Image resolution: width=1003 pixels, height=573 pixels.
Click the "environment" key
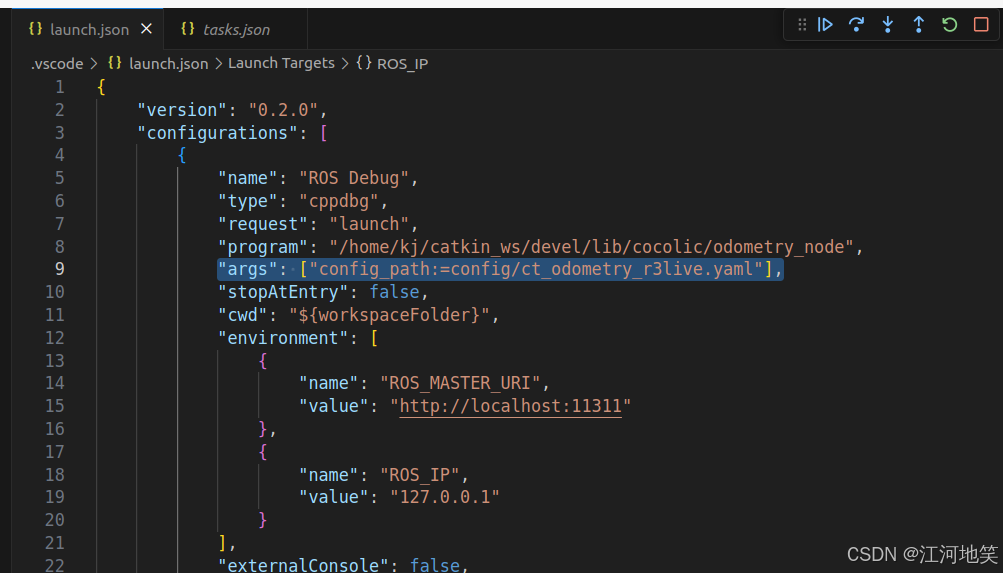click(x=283, y=338)
